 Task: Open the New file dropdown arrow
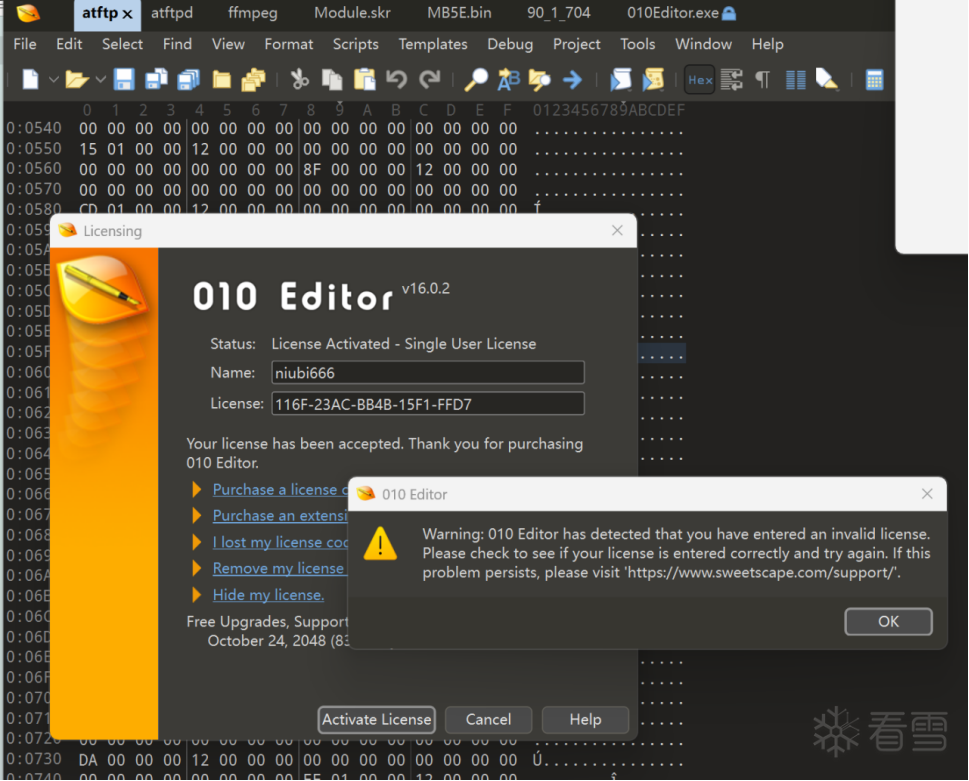pyautogui.click(x=54, y=80)
